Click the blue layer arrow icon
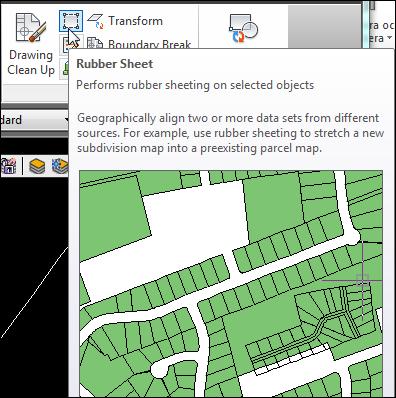This screenshot has width=396, height=398. [x=60, y=166]
